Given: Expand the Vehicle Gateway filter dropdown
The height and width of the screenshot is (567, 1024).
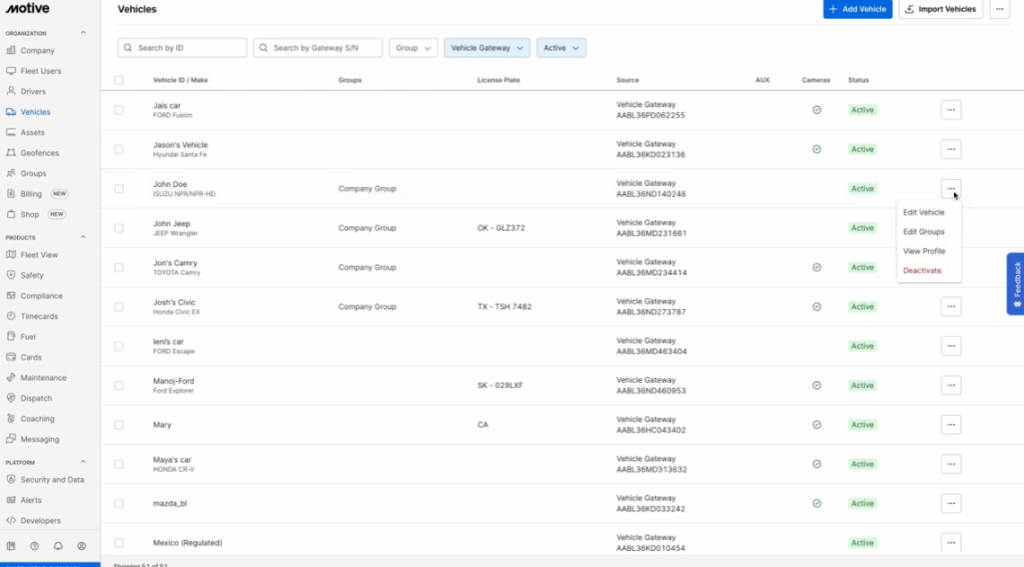Looking at the screenshot, I should [487, 48].
